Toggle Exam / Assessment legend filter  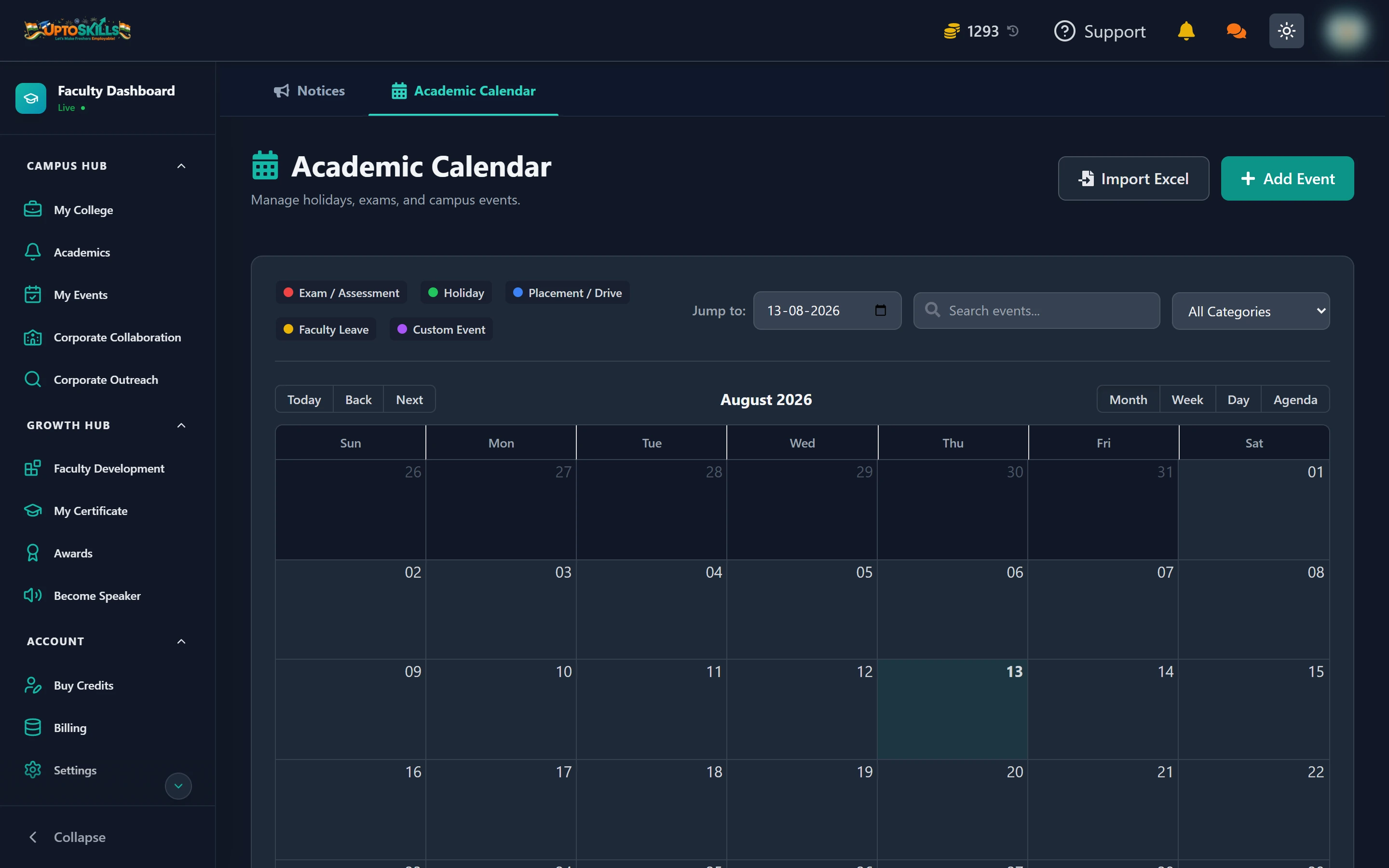click(341, 293)
